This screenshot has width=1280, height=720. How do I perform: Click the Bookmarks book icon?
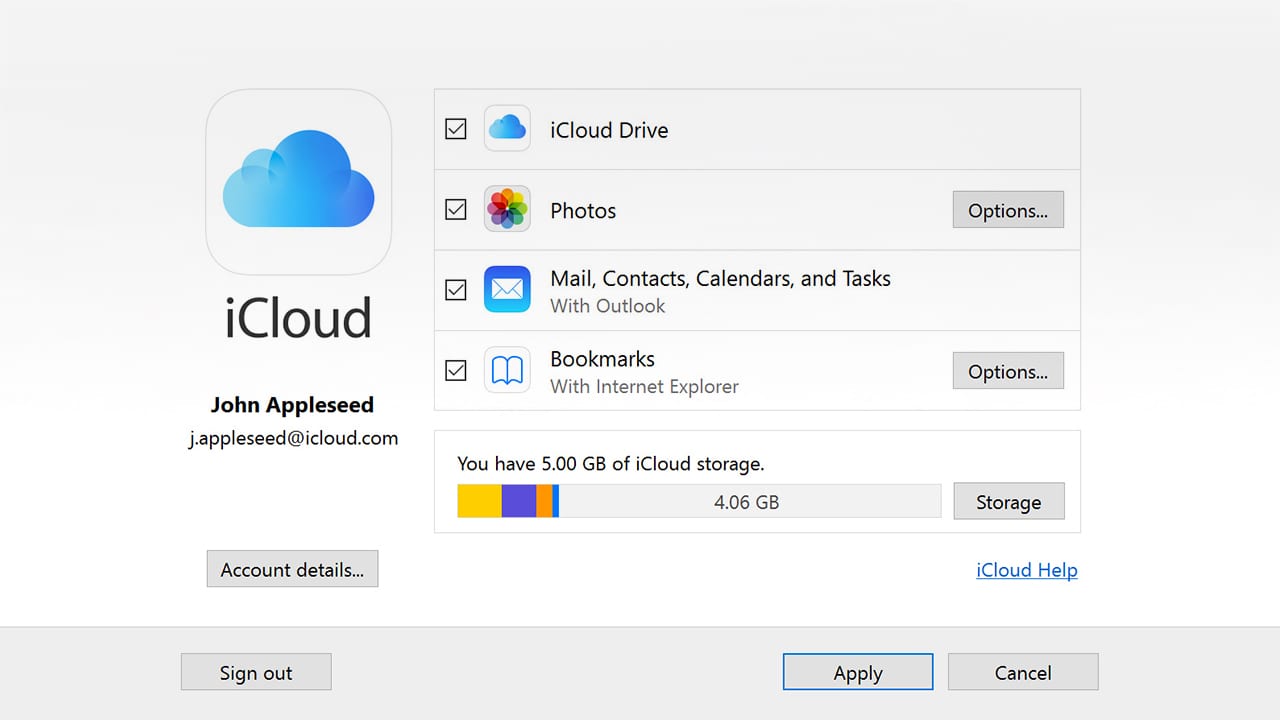coord(507,371)
